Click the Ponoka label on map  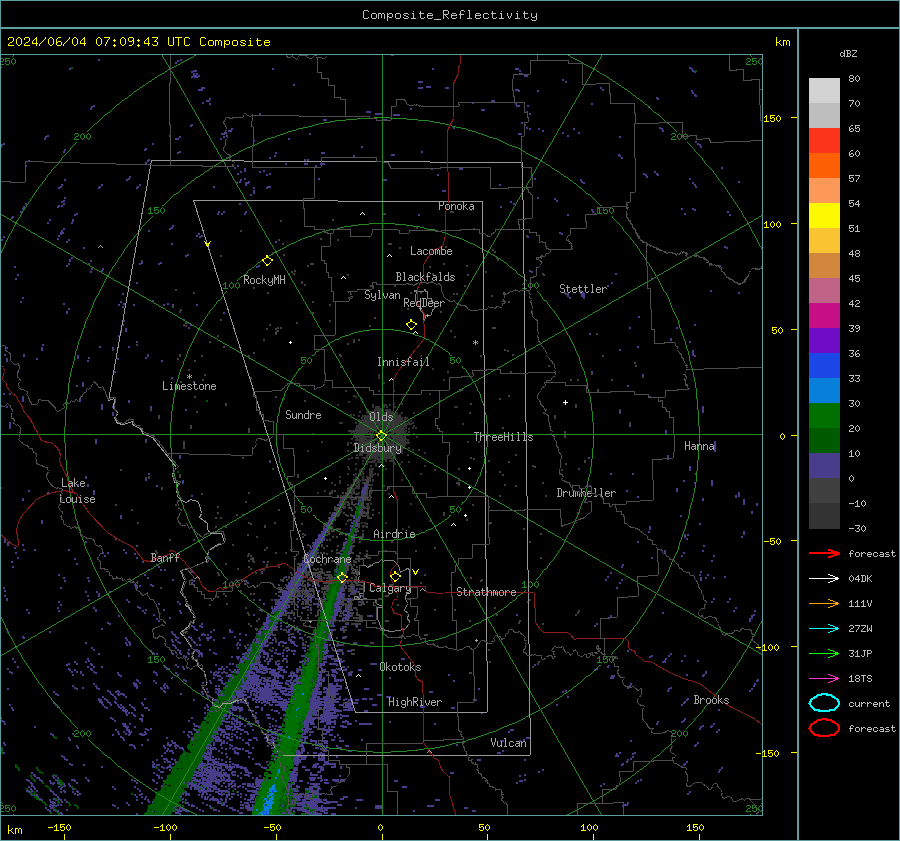(x=456, y=206)
